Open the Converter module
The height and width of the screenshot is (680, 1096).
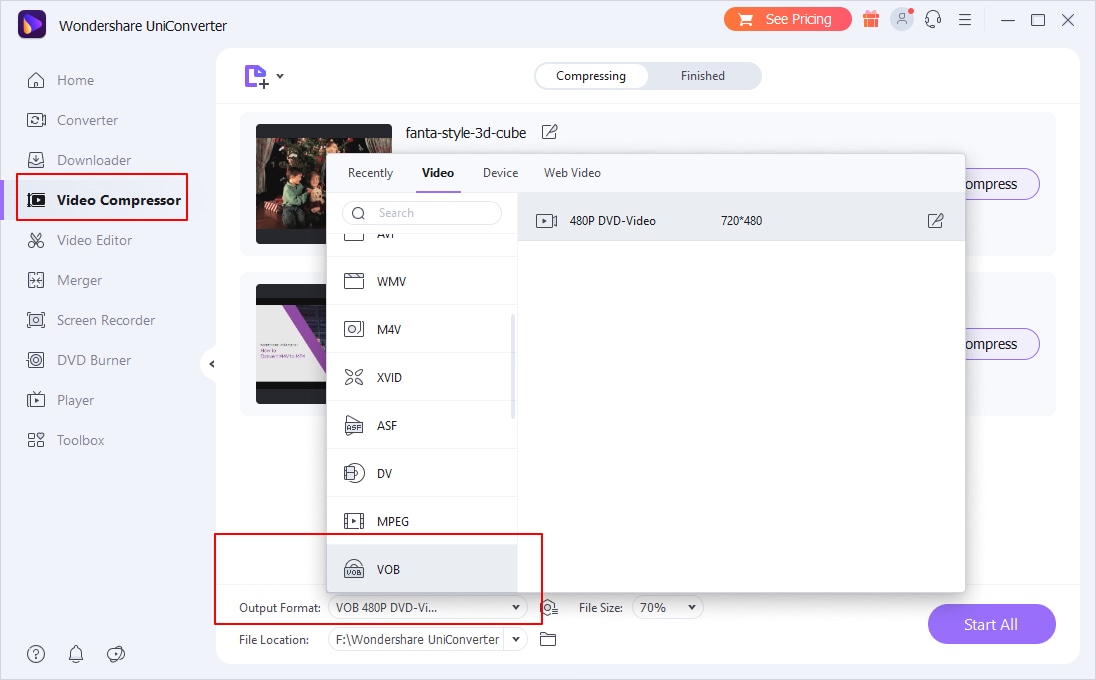(x=72, y=120)
